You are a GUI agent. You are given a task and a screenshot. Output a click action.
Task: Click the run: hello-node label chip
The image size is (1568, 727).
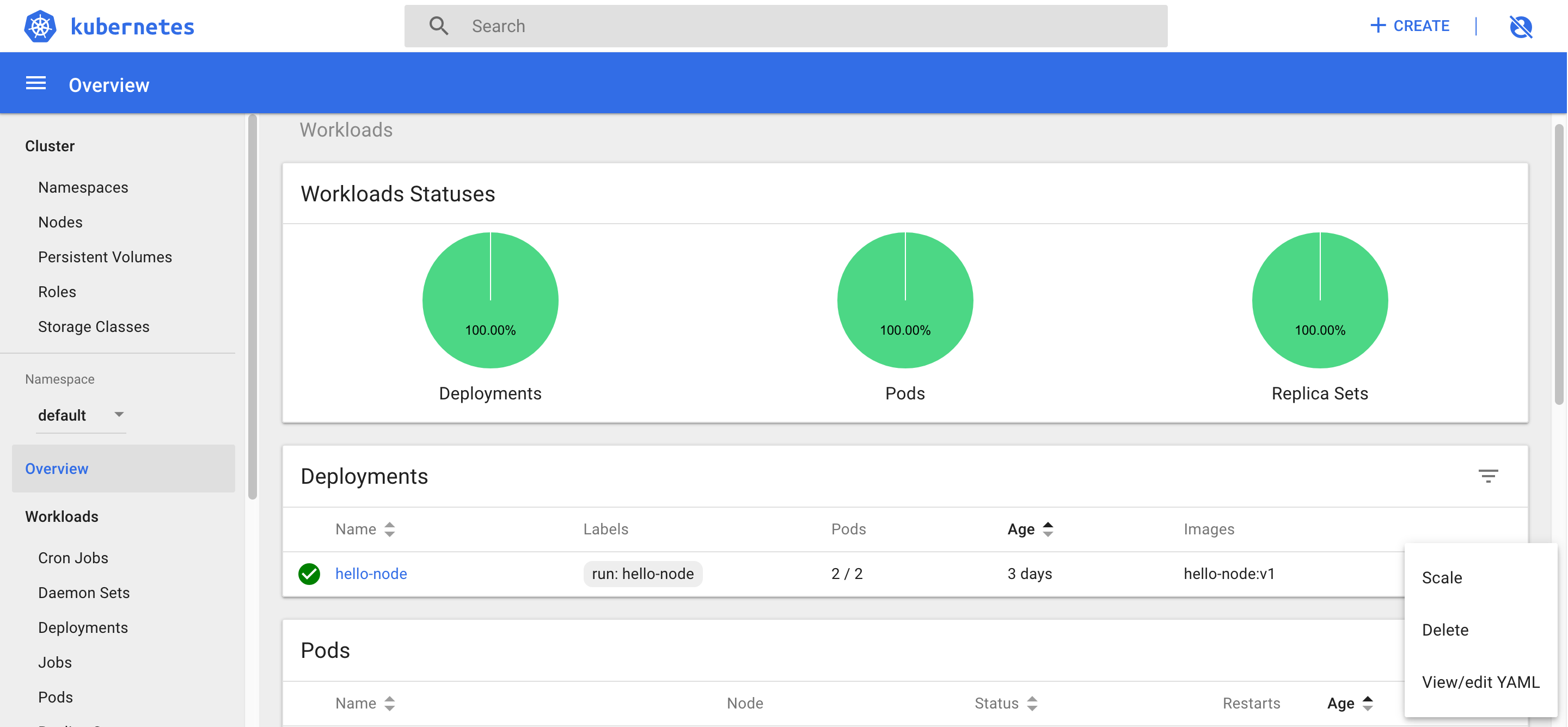(642, 574)
